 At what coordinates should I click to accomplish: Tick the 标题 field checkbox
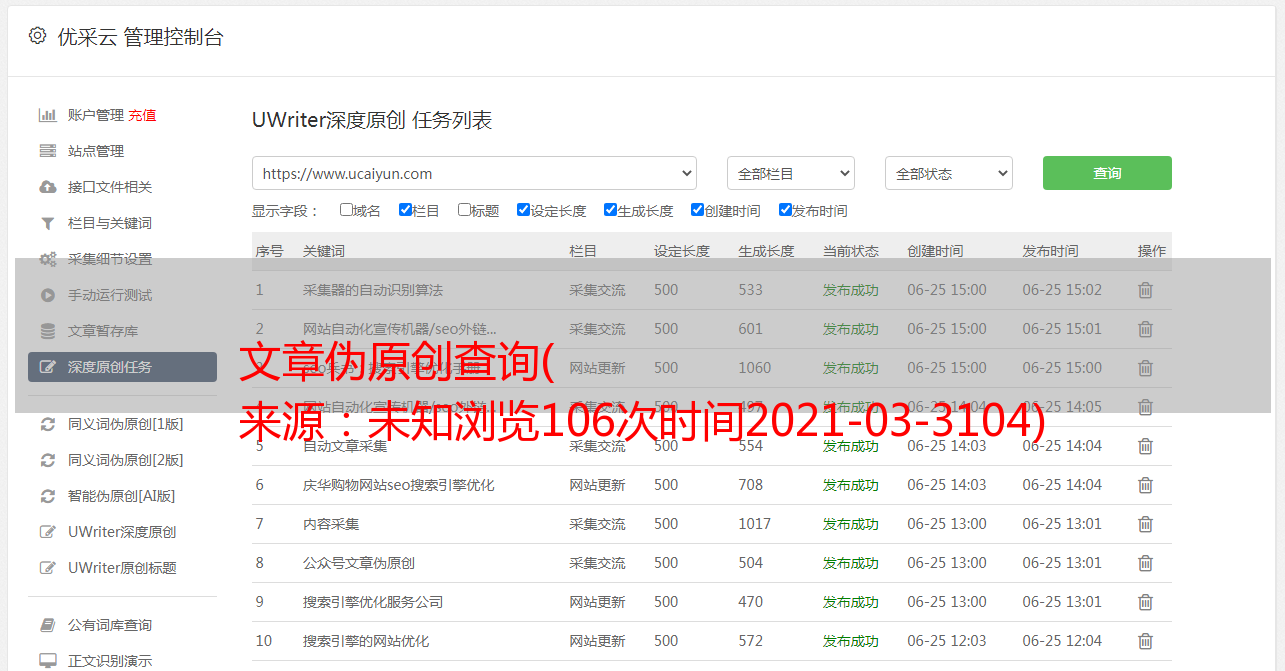coord(464,210)
